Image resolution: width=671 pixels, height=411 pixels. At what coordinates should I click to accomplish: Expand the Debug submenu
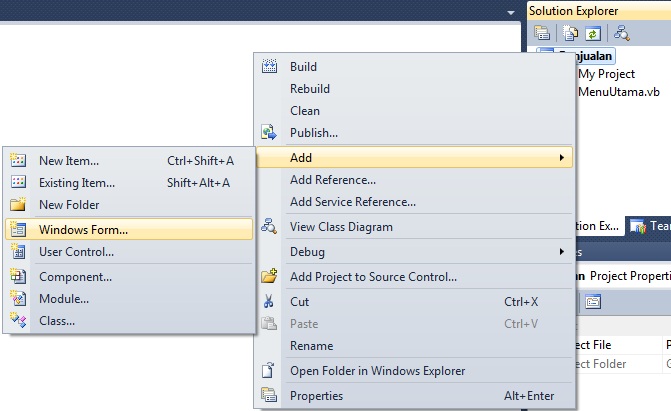(x=561, y=252)
